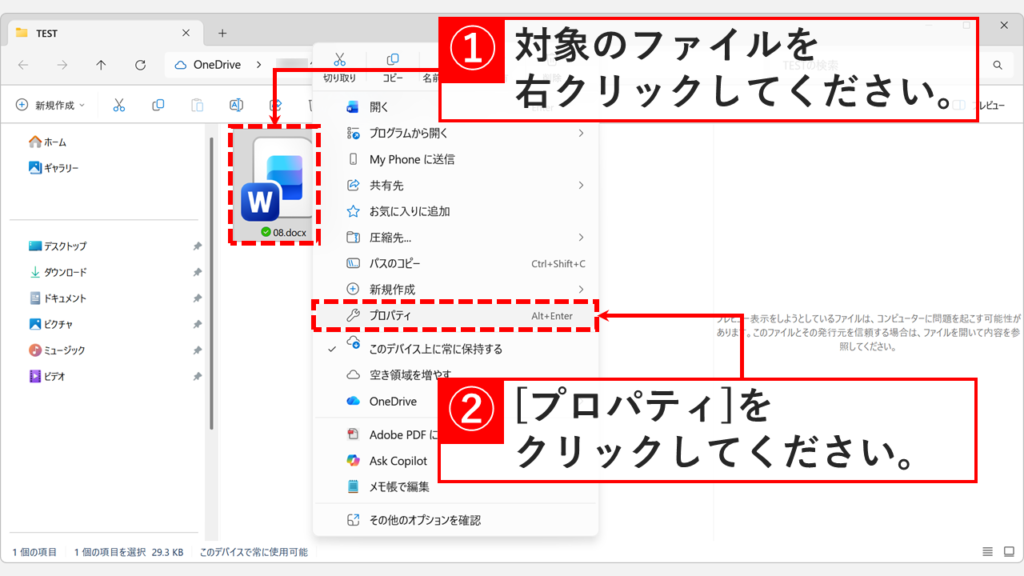Click the Ask Copilot icon entry

(353, 461)
